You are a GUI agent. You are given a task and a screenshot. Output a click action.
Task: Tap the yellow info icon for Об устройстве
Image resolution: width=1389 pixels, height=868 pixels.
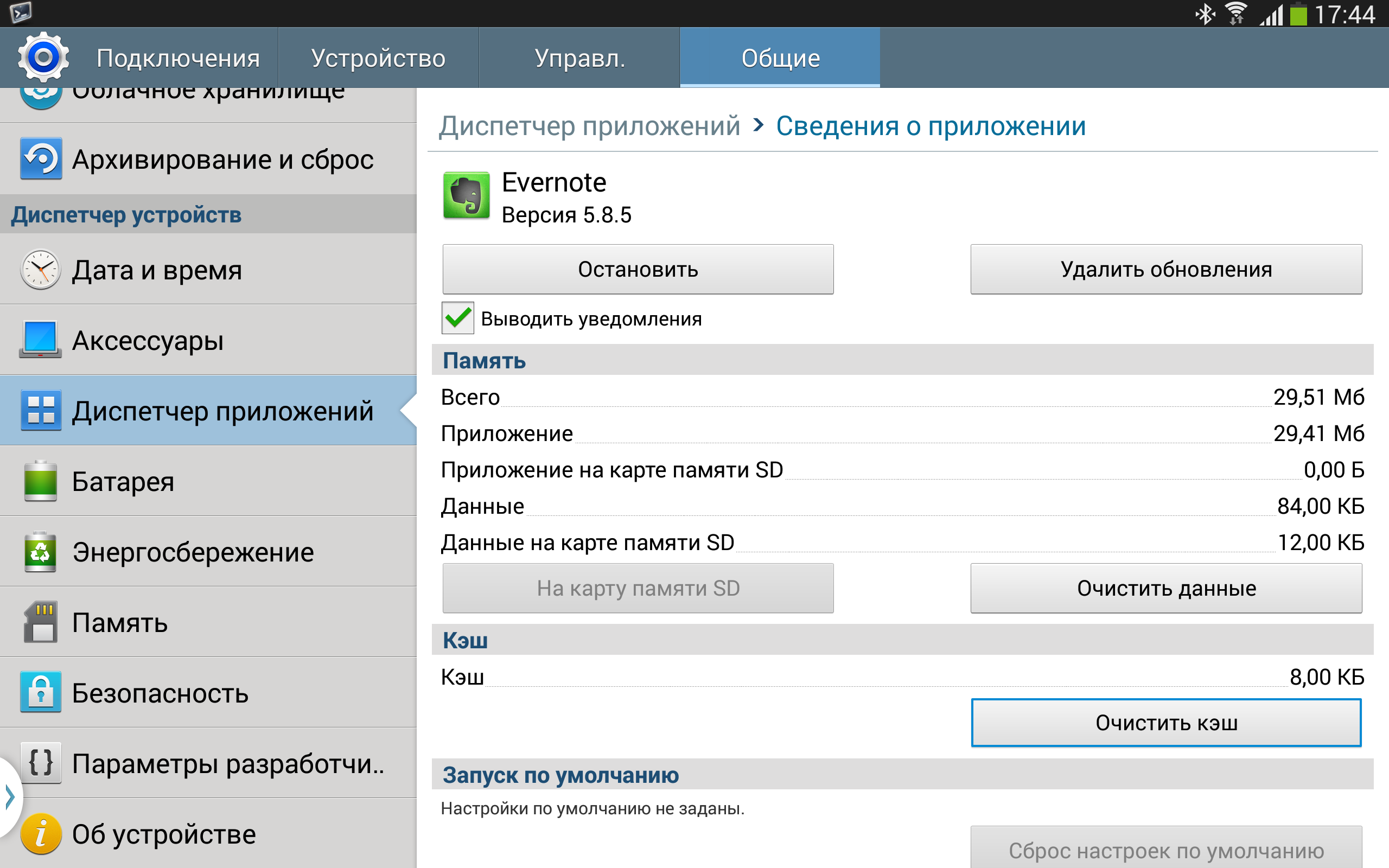[40, 834]
